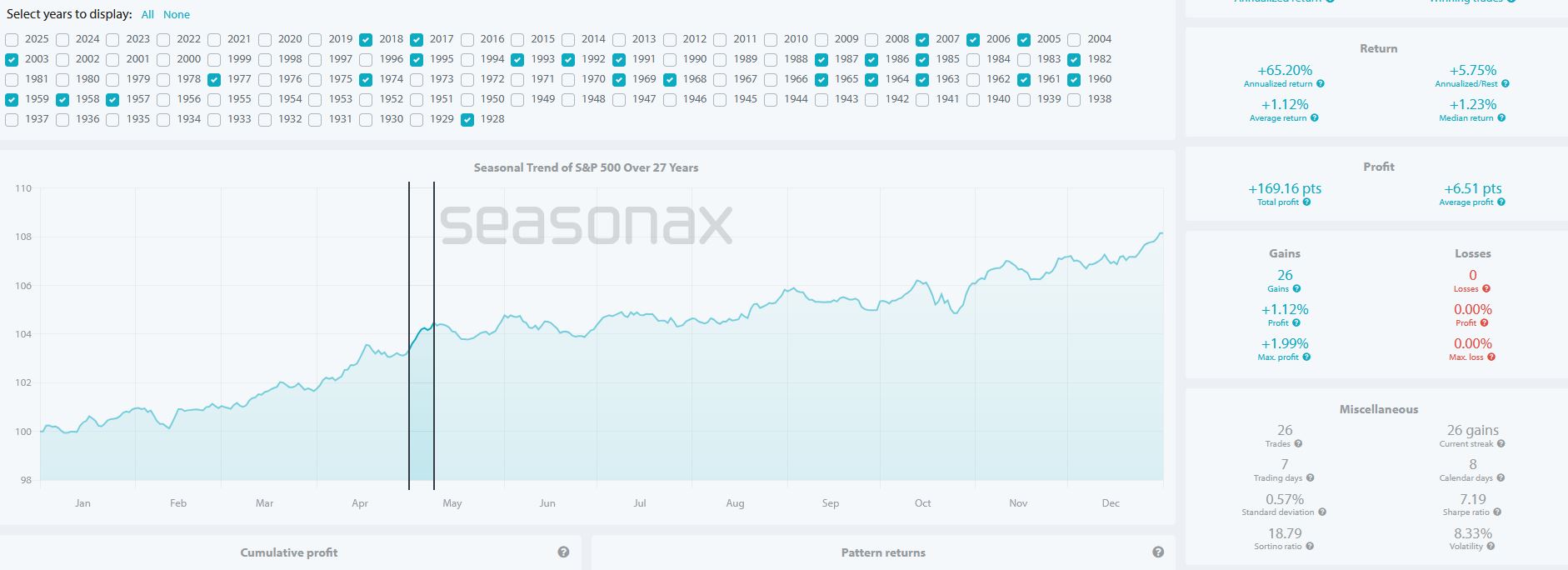Open help icon next to Total profit
The height and width of the screenshot is (570, 1568).
coord(1306,202)
